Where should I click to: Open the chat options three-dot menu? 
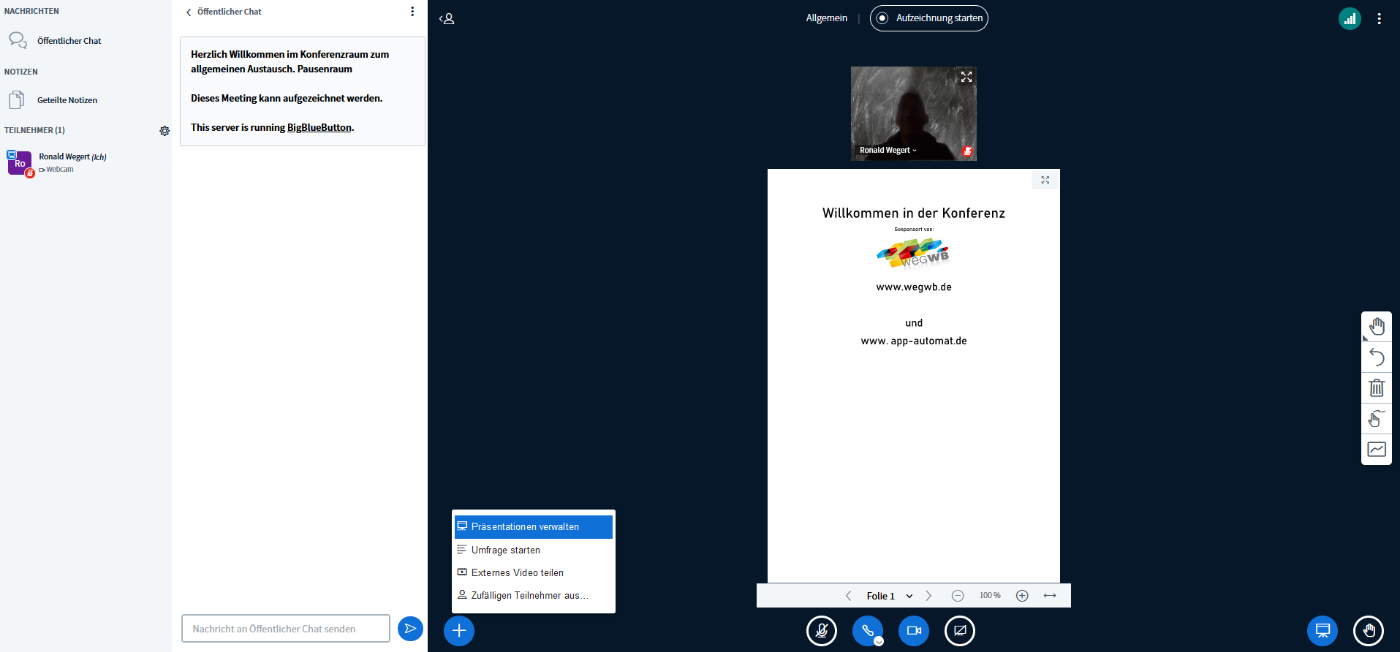point(412,12)
